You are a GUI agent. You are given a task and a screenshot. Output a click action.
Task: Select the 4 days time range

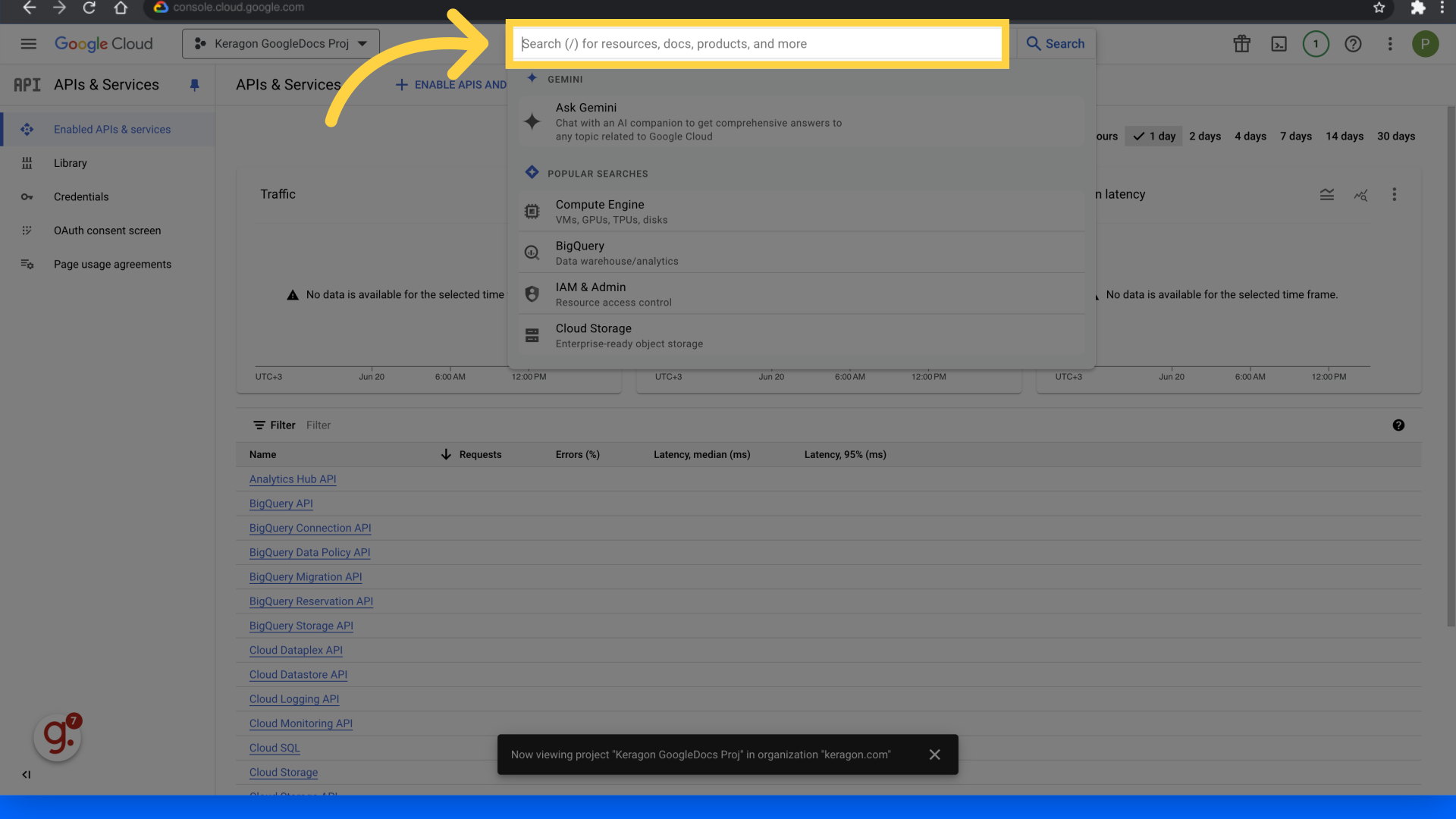click(1250, 136)
